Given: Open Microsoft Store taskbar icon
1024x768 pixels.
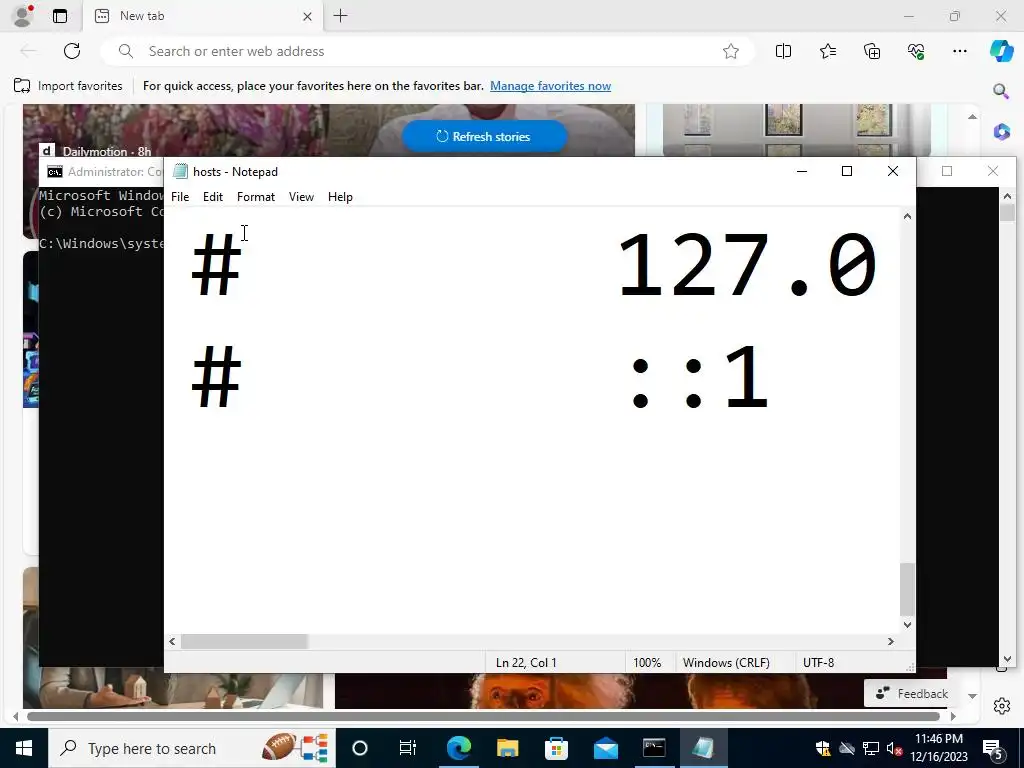Looking at the screenshot, I should (556, 748).
